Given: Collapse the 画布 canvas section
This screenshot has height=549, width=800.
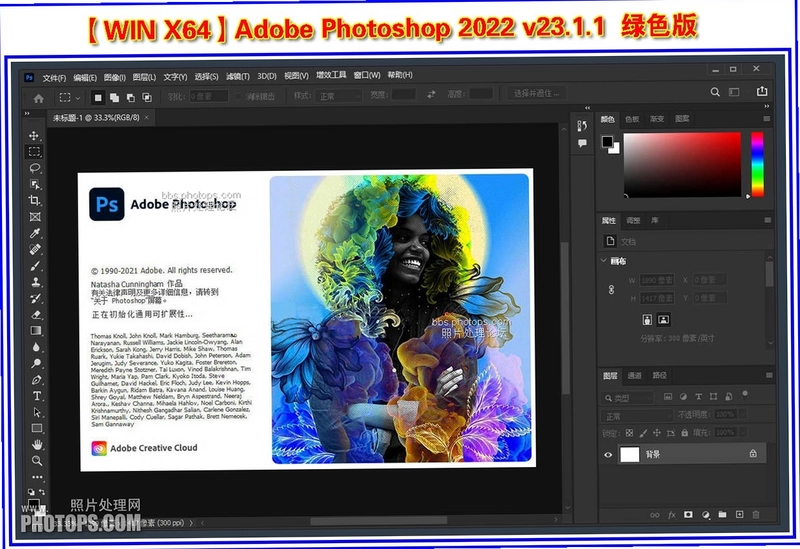Looking at the screenshot, I should [604, 260].
